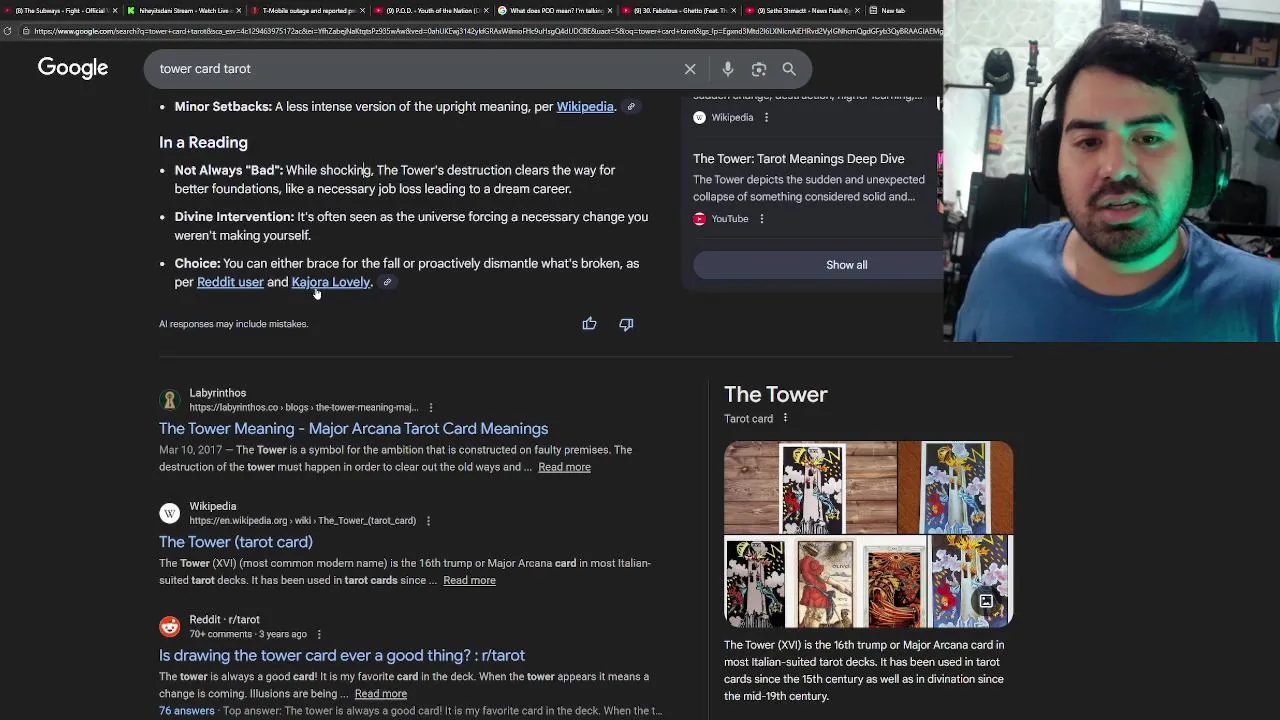Screen dimensions: 1280x720
Task: Click Read more under Wikipedia snippet
Action: (469, 581)
